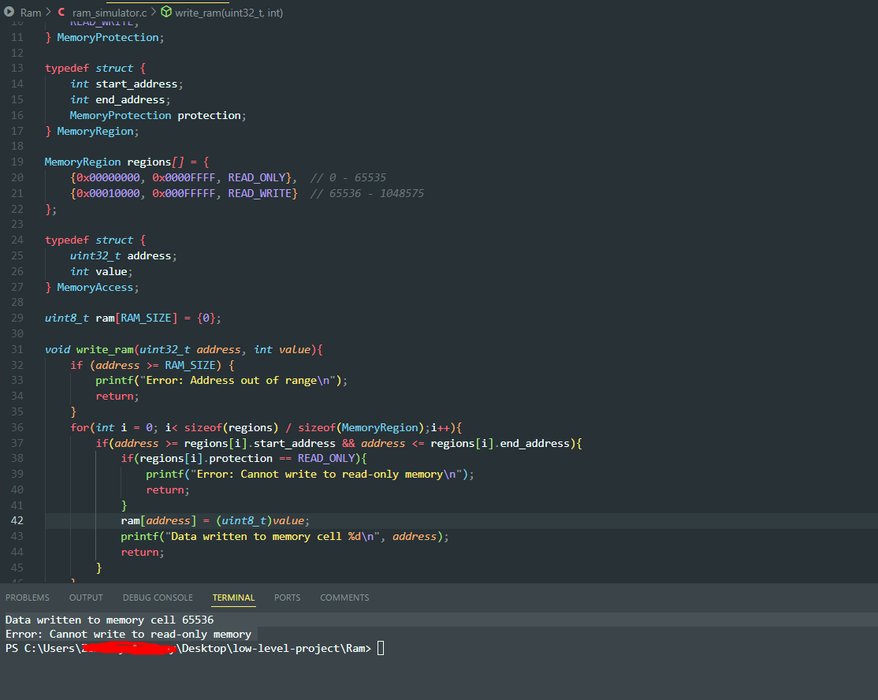This screenshot has width=878, height=700.
Task: Open the Ram folder breadcrumb
Action: coord(31,12)
